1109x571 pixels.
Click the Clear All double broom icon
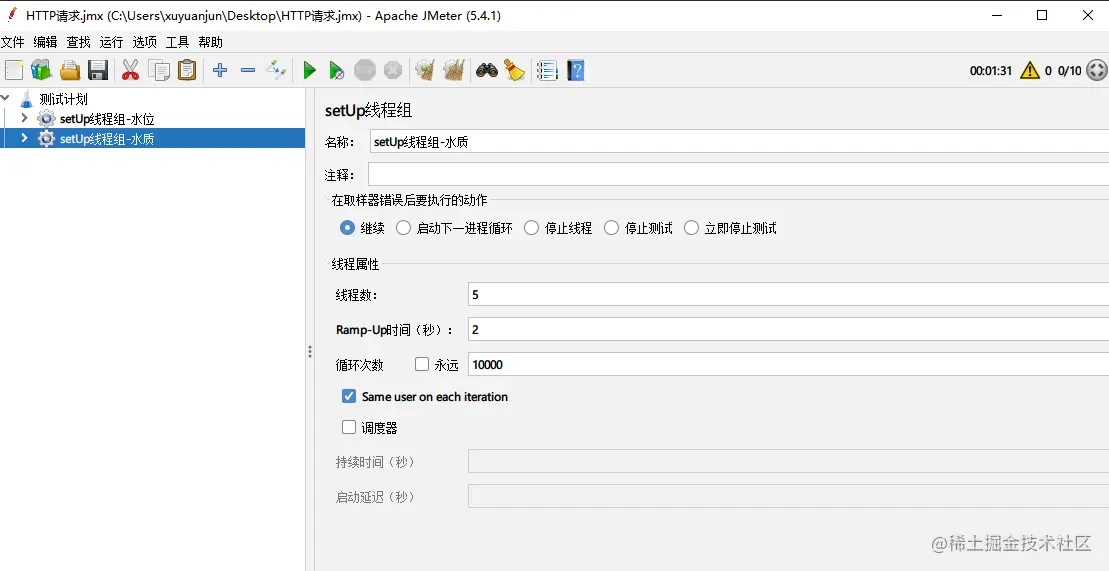click(x=453, y=70)
